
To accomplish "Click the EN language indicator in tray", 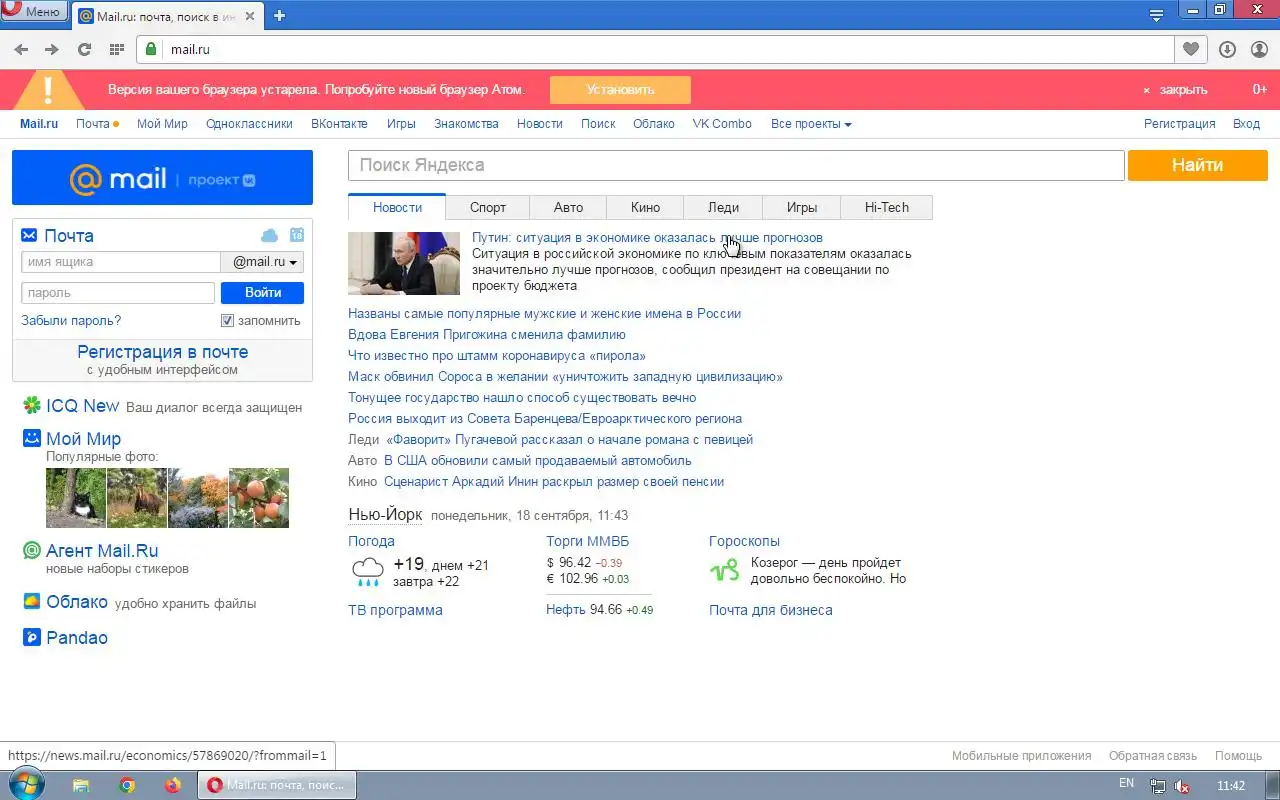I will [1126, 783].
